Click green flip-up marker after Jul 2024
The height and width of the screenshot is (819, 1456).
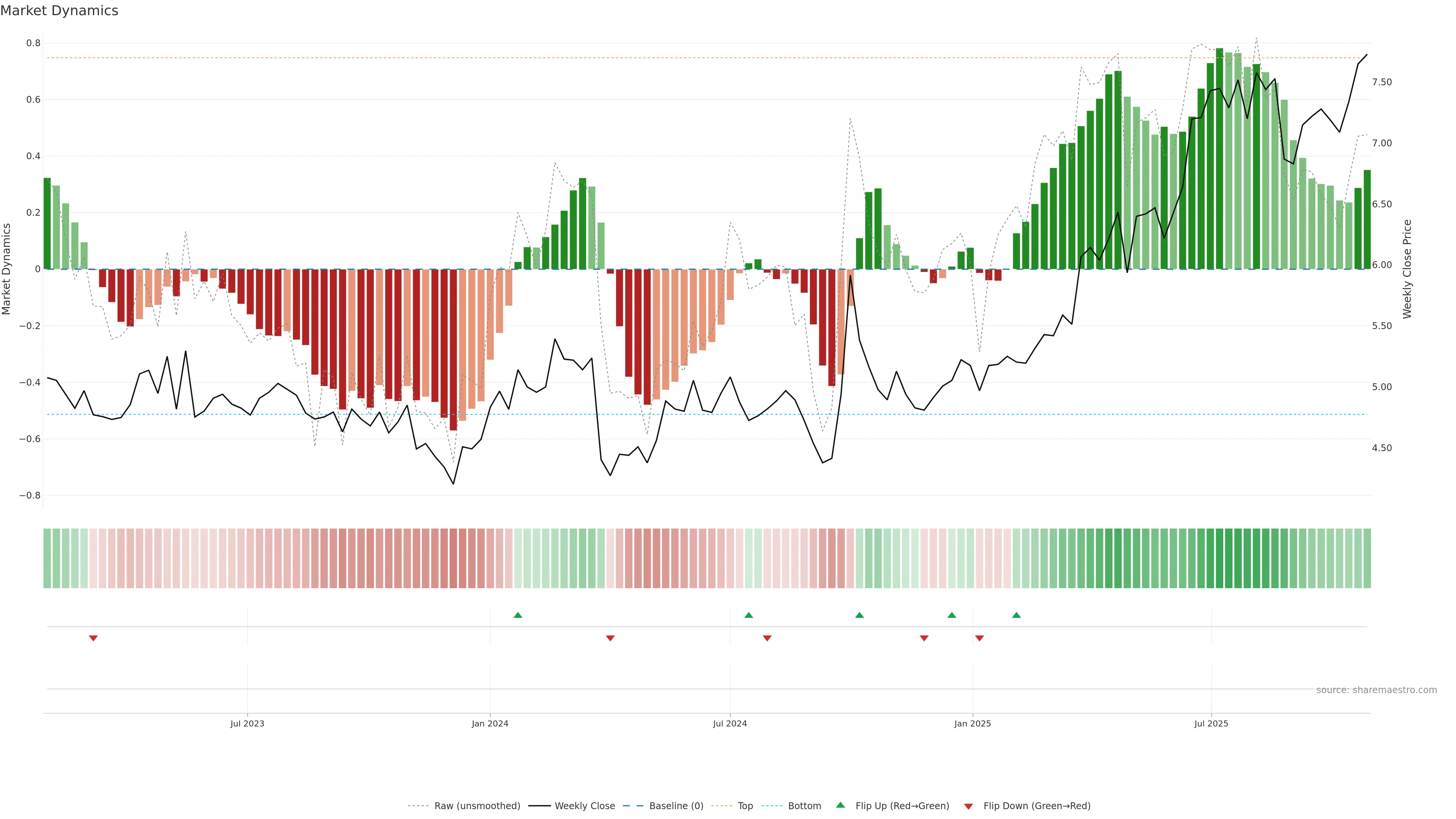click(748, 615)
